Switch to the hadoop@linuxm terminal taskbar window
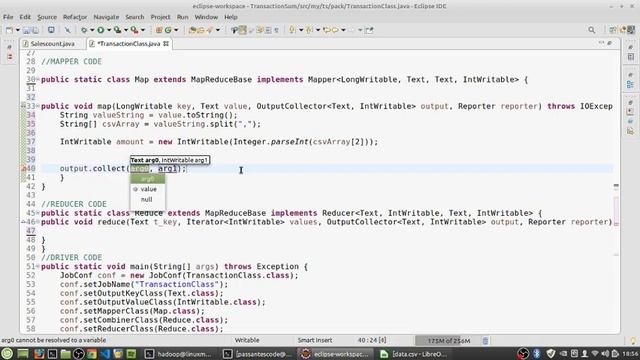The height and width of the screenshot is (360, 640). point(178,354)
